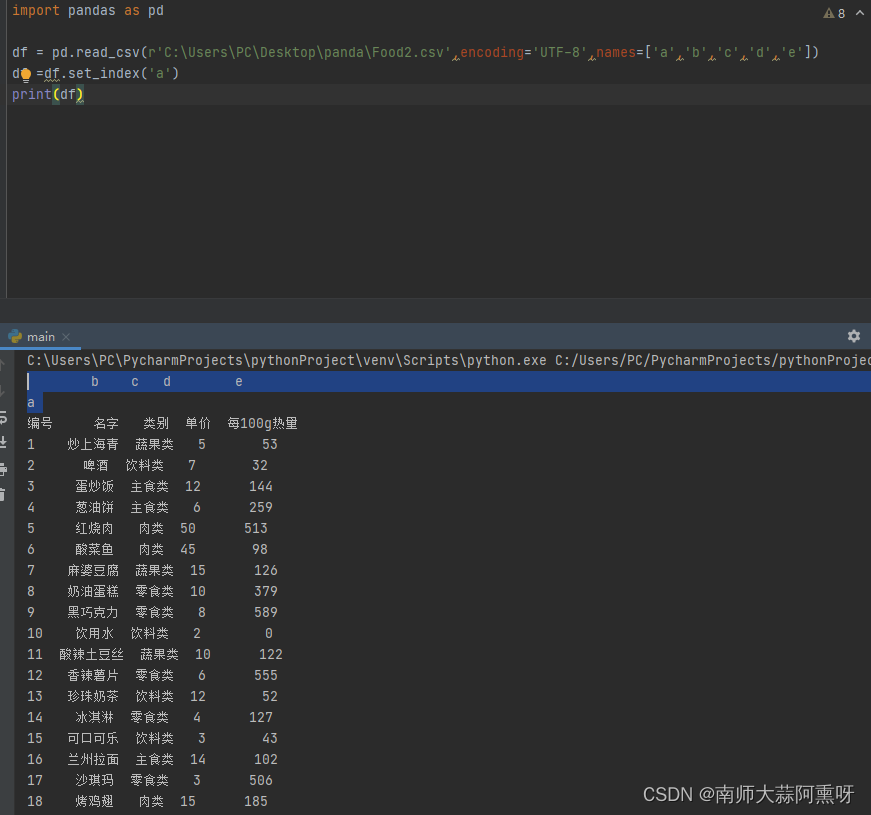Screen dimensions: 871x815
Task: Click column header 'e' in output
Action: 239,382
